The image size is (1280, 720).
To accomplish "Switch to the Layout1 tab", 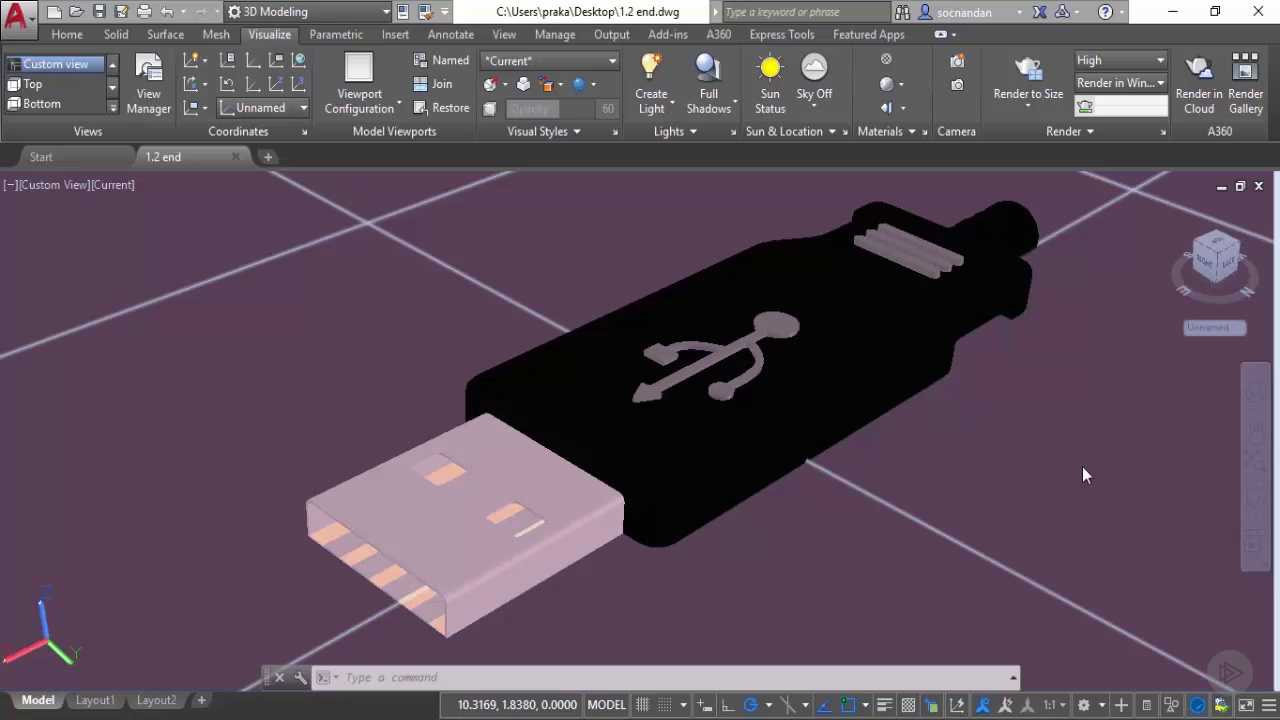I will (95, 700).
